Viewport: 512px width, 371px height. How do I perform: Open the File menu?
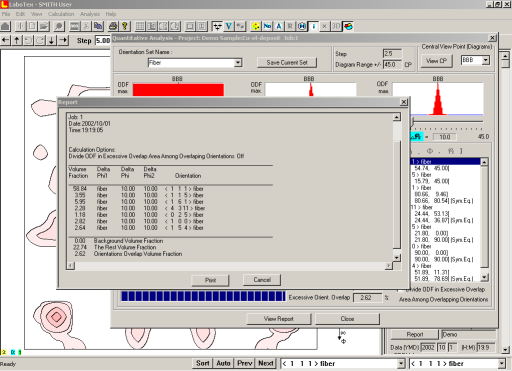coord(6,14)
